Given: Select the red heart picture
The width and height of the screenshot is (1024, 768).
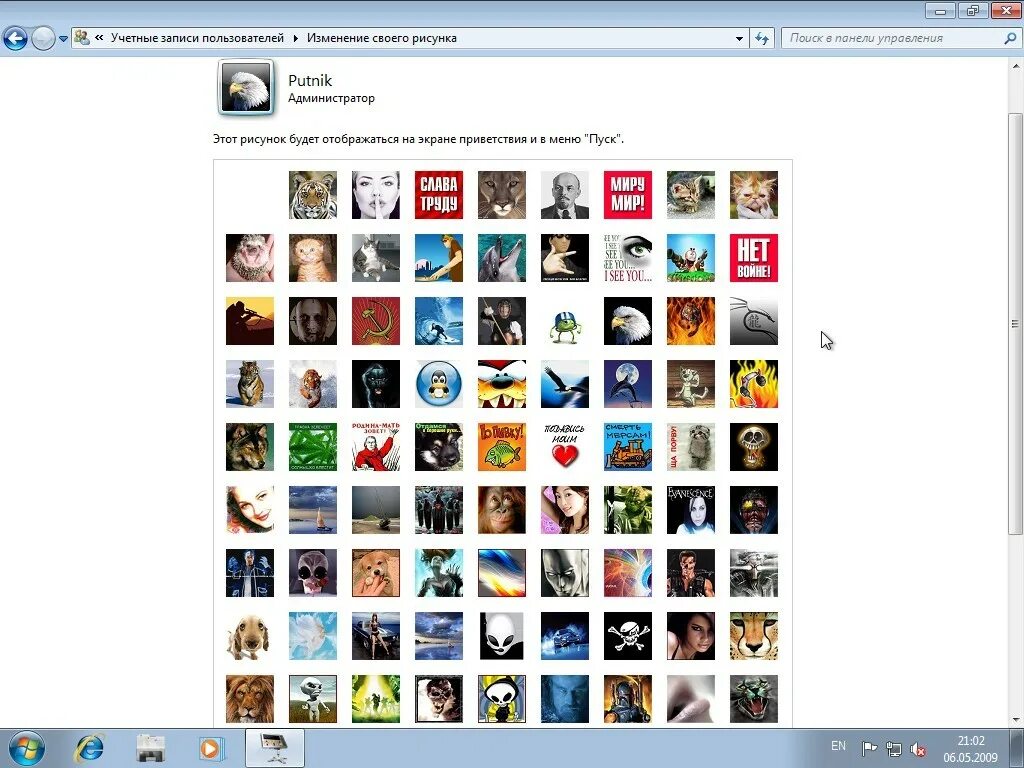Looking at the screenshot, I should 565,447.
